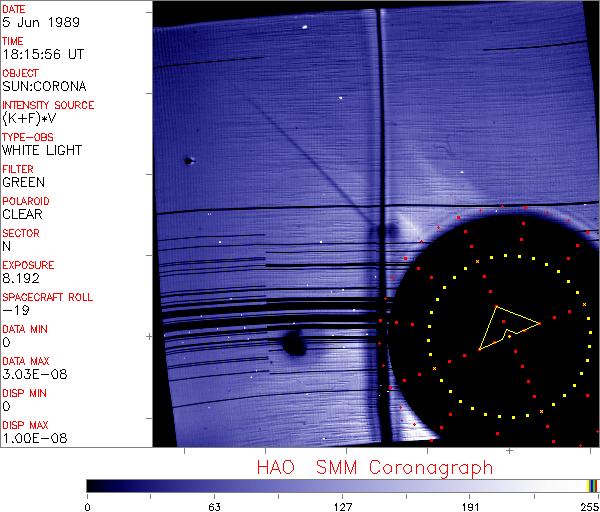Click the 127 tick label under the color bar
The height and width of the screenshot is (512, 600).
click(x=343, y=505)
